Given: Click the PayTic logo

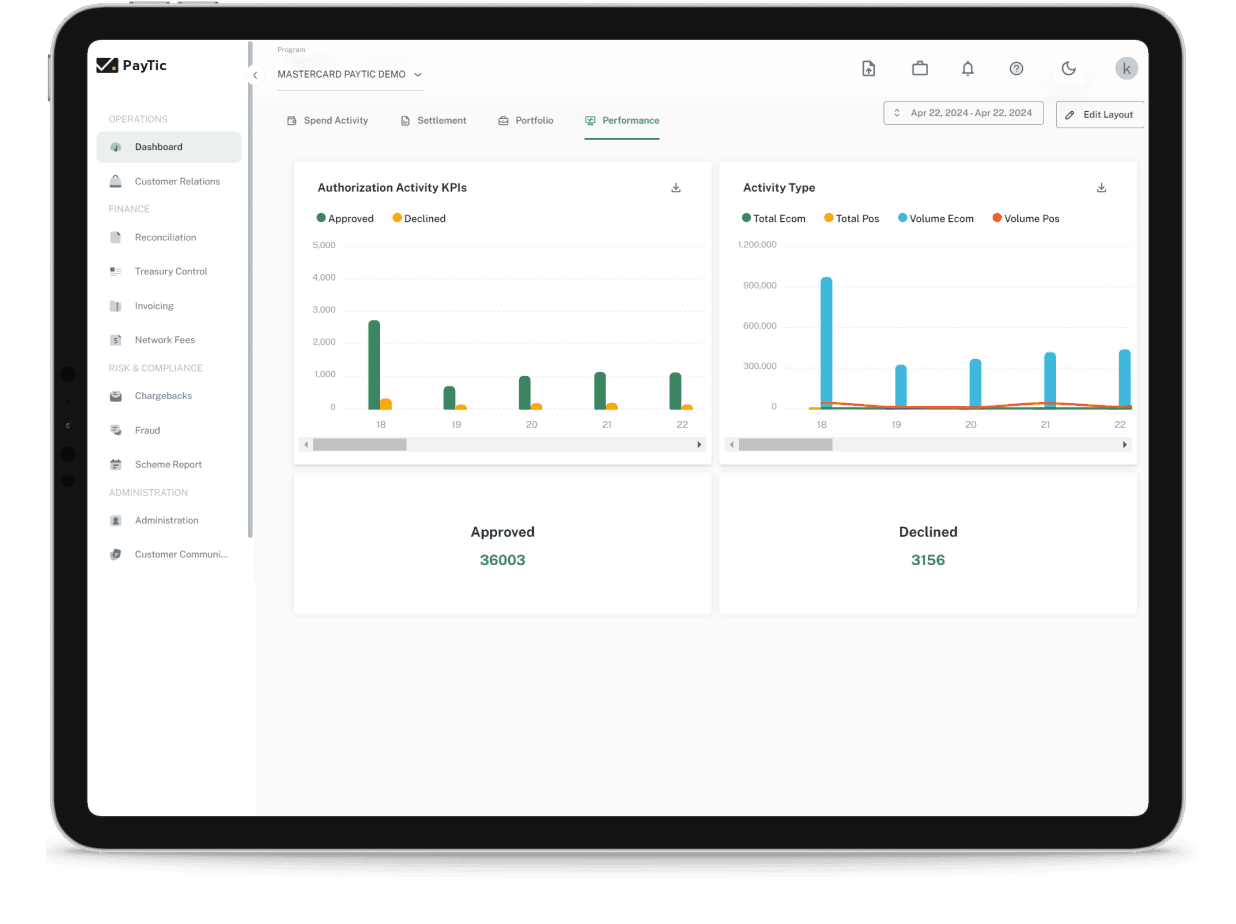Looking at the screenshot, I should (132, 65).
